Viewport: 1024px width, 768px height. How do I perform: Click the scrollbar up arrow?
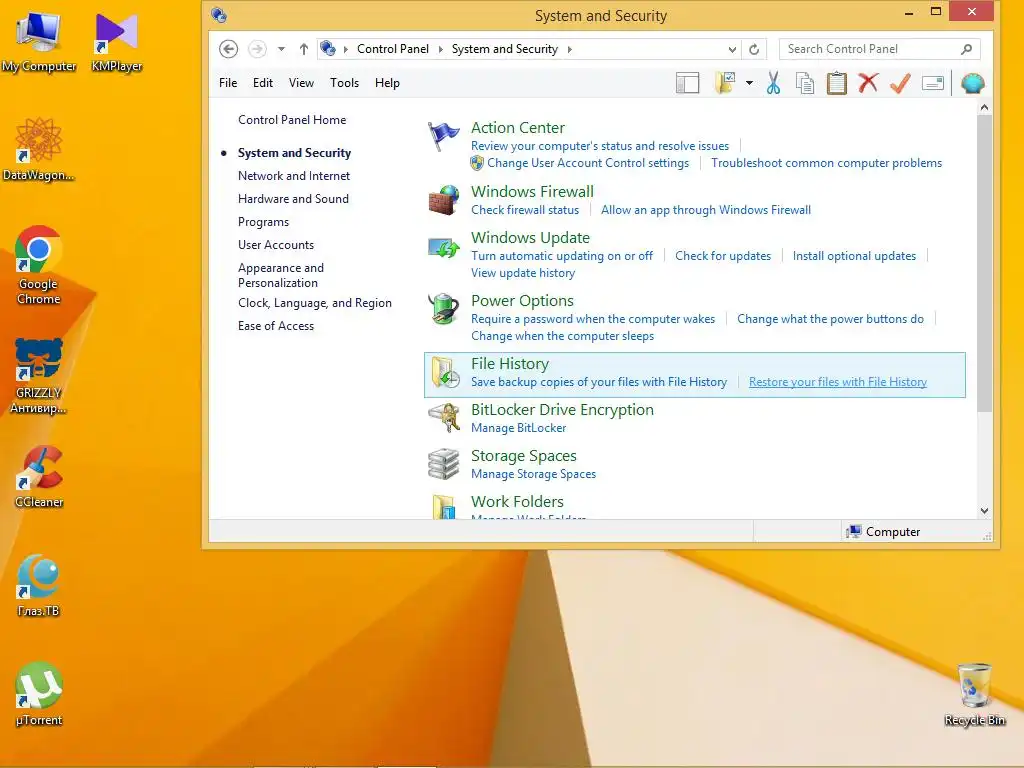point(985,107)
